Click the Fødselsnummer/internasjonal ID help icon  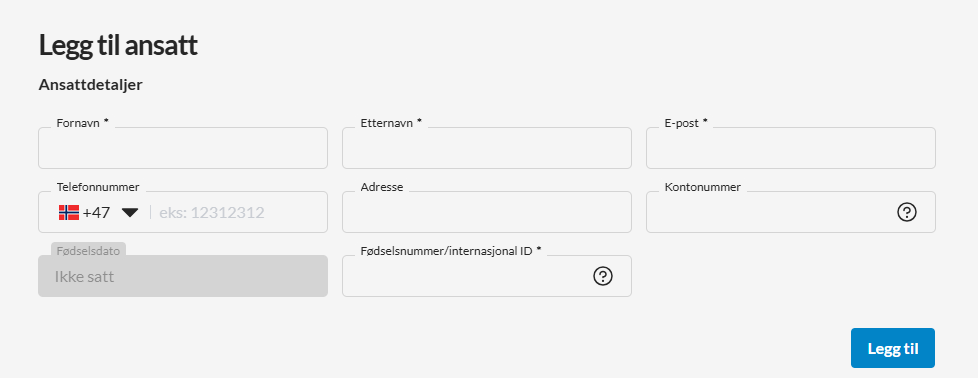point(603,276)
